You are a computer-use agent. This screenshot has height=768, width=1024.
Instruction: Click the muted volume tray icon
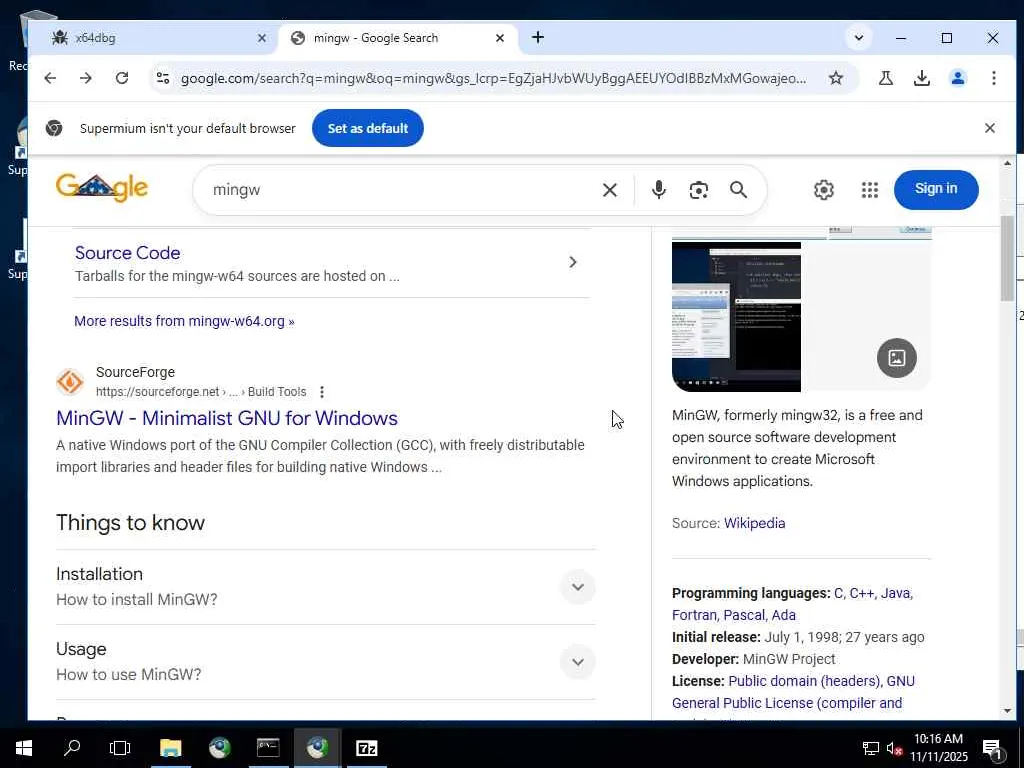click(894, 748)
